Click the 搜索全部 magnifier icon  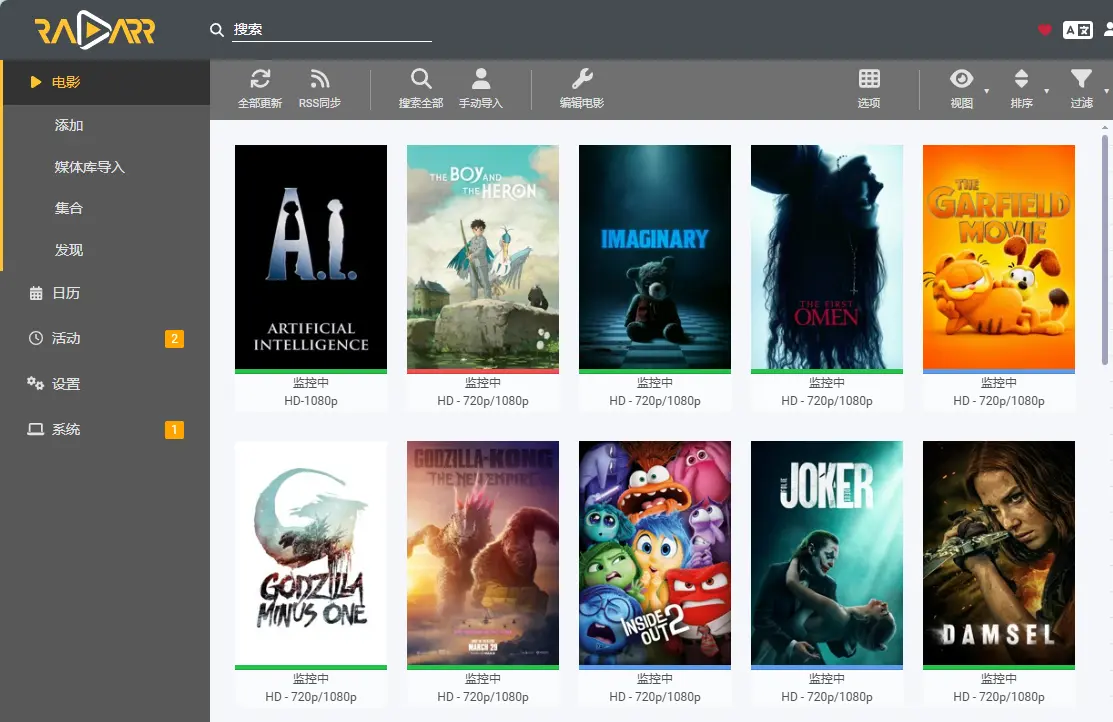421,80
